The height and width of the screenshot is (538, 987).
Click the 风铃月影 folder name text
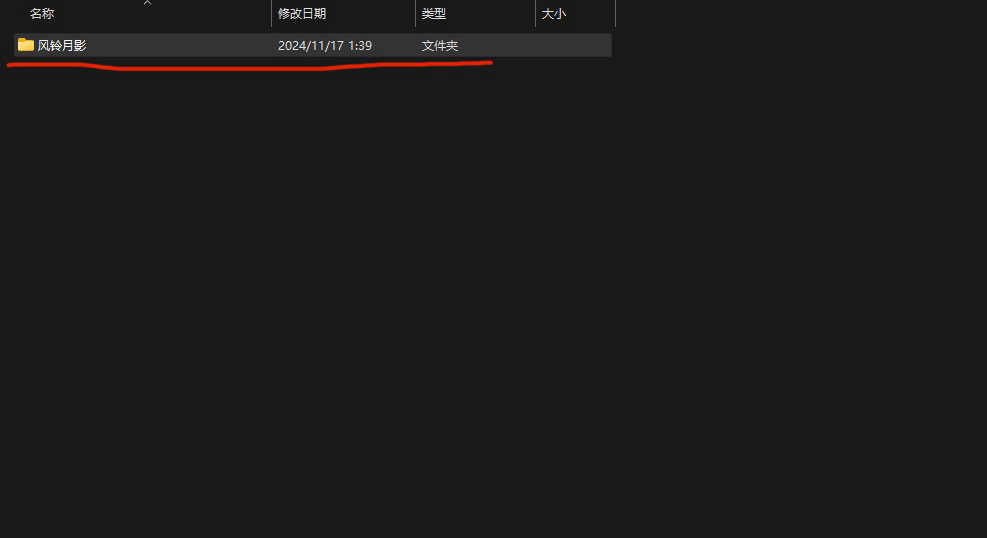(62, 45)
